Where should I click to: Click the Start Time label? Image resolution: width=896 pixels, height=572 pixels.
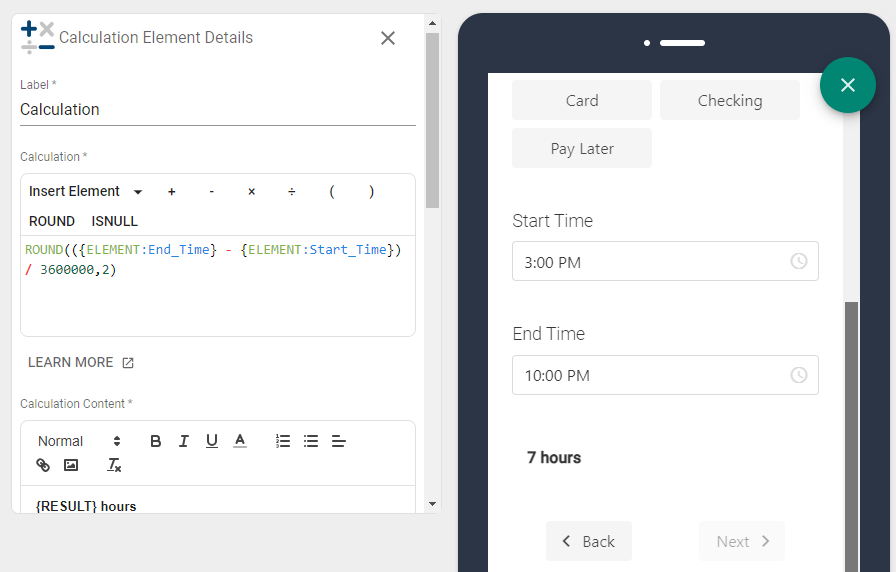click(x=553, y=221)
